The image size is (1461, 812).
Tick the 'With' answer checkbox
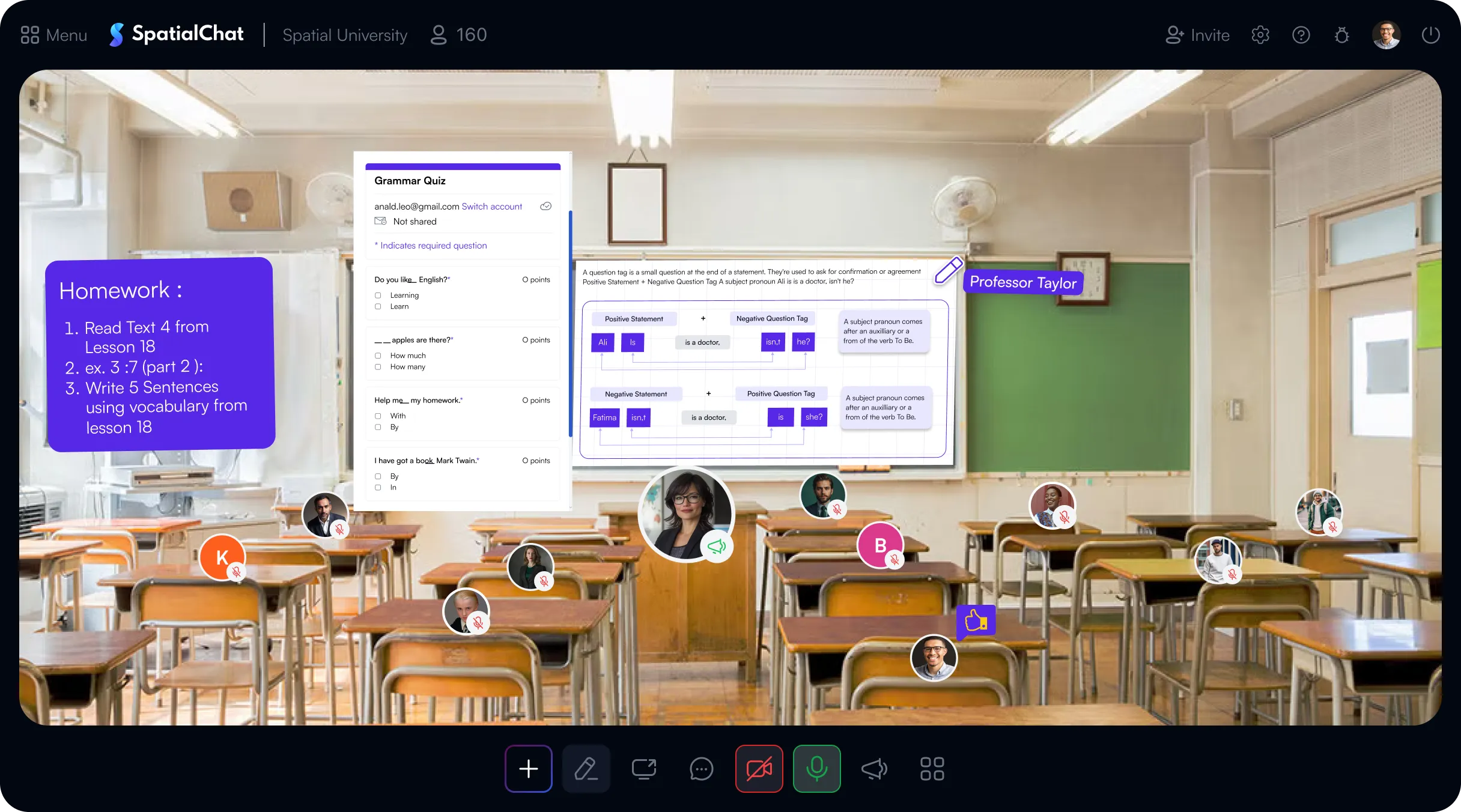(378, 416)
